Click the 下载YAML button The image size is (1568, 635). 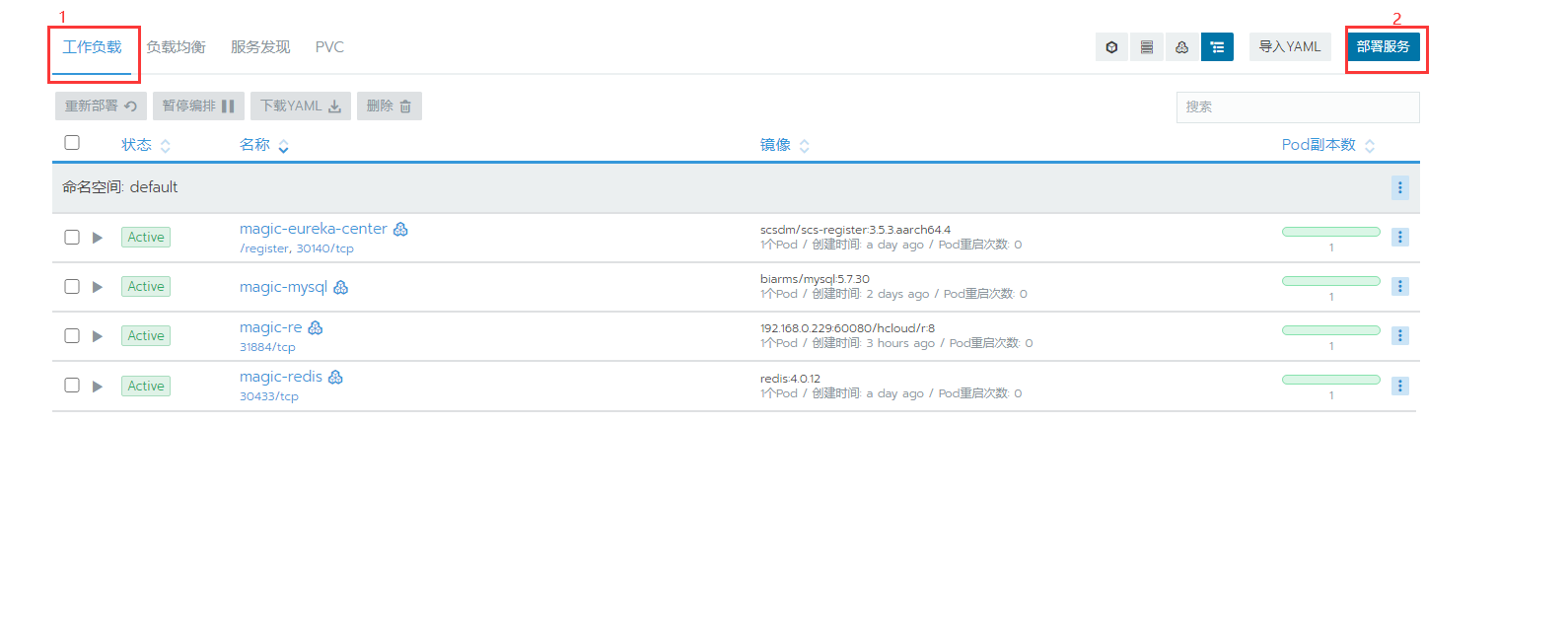[x=301, y=106]
